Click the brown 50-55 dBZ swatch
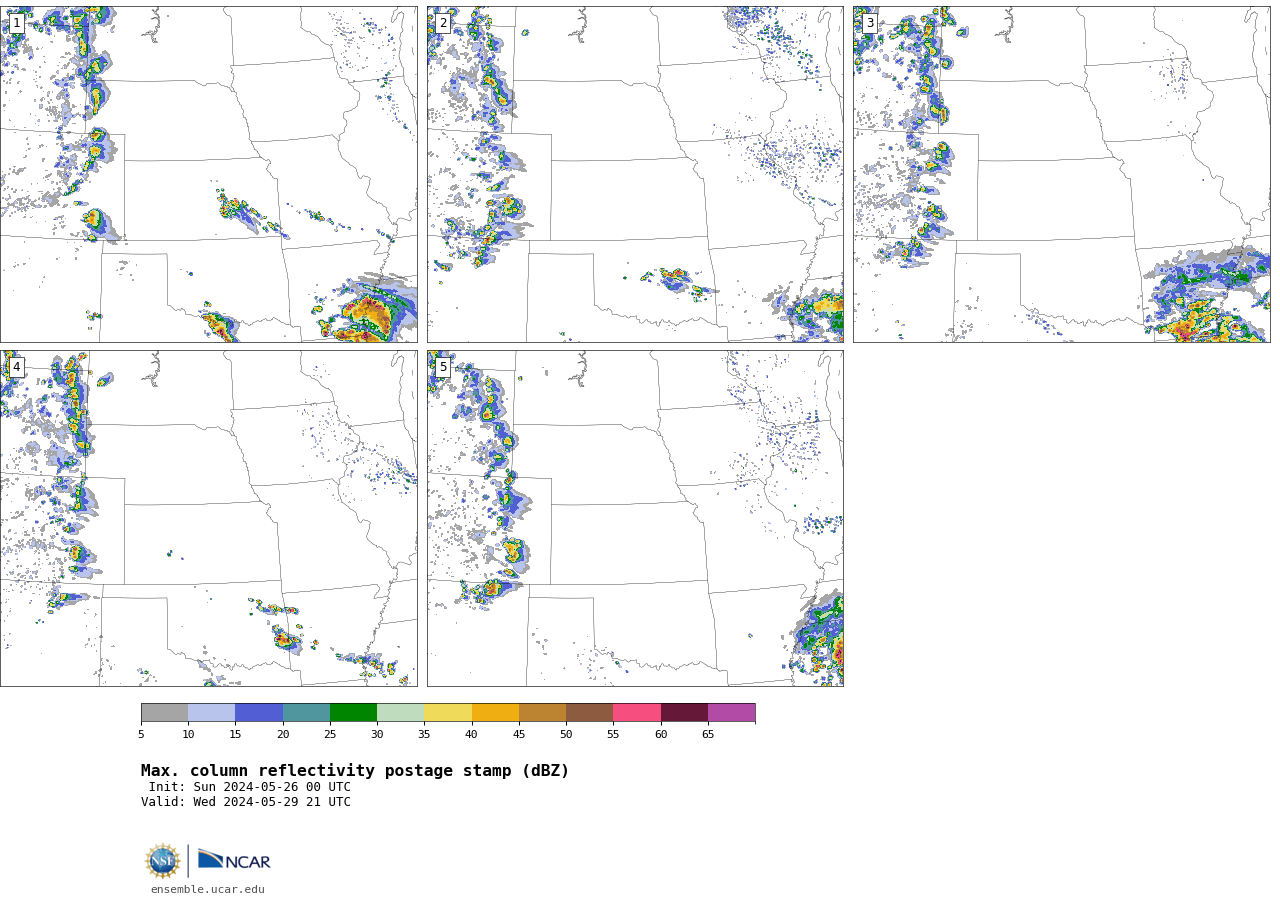The height and width of the screenshot is (901, 1280). (x=589, y=712)
